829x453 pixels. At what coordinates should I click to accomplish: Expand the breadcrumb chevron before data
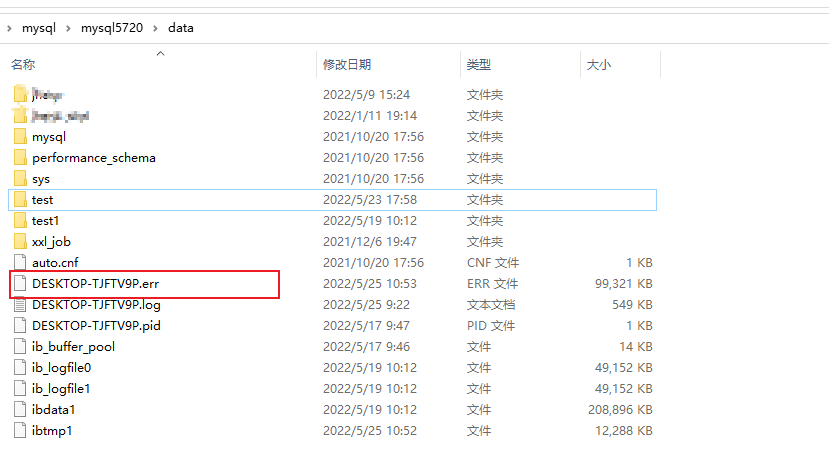tap(157, 28)
